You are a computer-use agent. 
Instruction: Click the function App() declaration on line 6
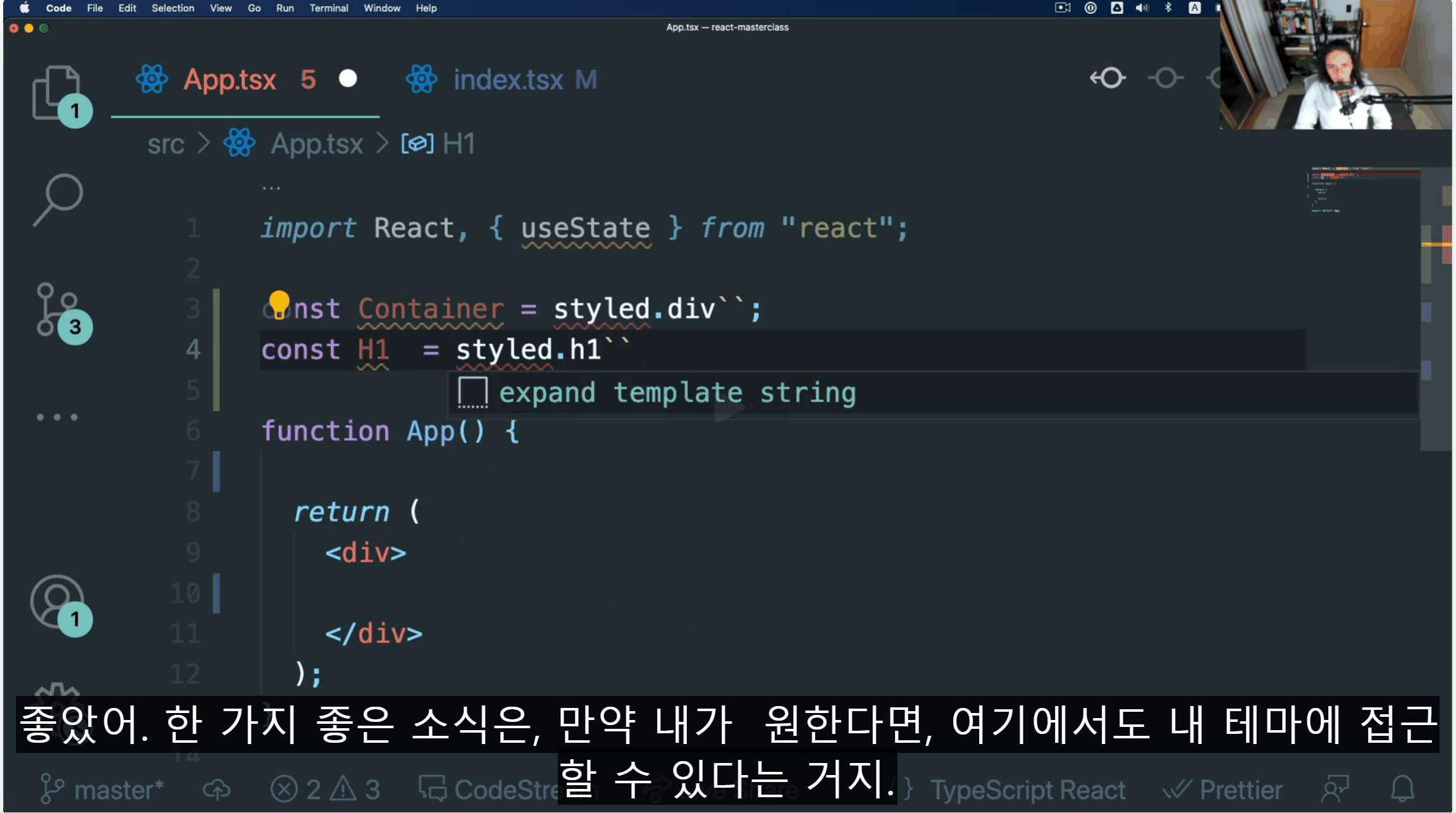tap(390, 431)
